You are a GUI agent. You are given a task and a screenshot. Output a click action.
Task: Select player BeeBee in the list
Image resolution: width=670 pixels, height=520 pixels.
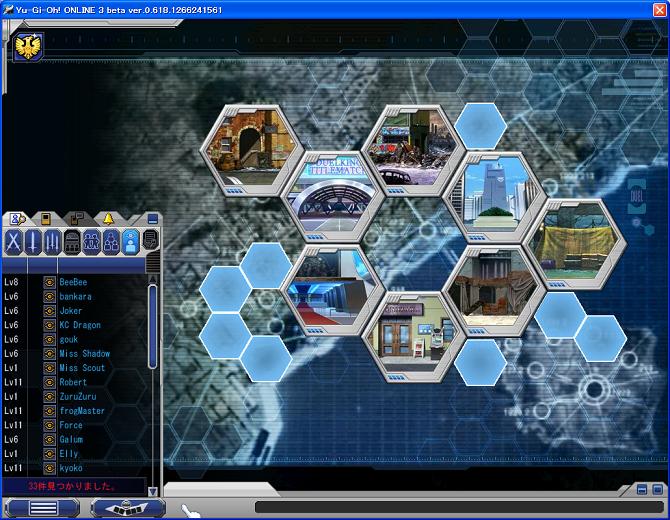(75, 282)
